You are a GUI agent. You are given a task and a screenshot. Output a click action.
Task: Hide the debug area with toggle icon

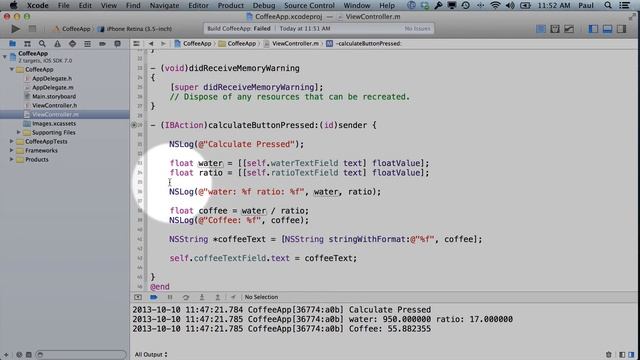138,297
